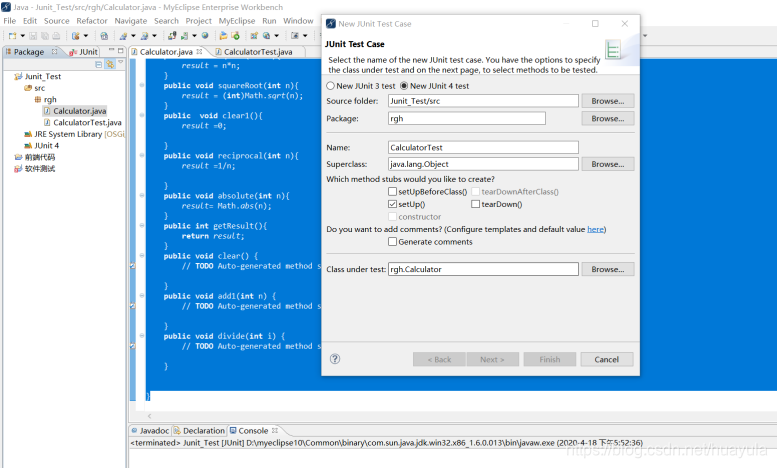777x468 pixels.
Task: Enable the Generate comments checkbox
Action: tap(392, 242)
